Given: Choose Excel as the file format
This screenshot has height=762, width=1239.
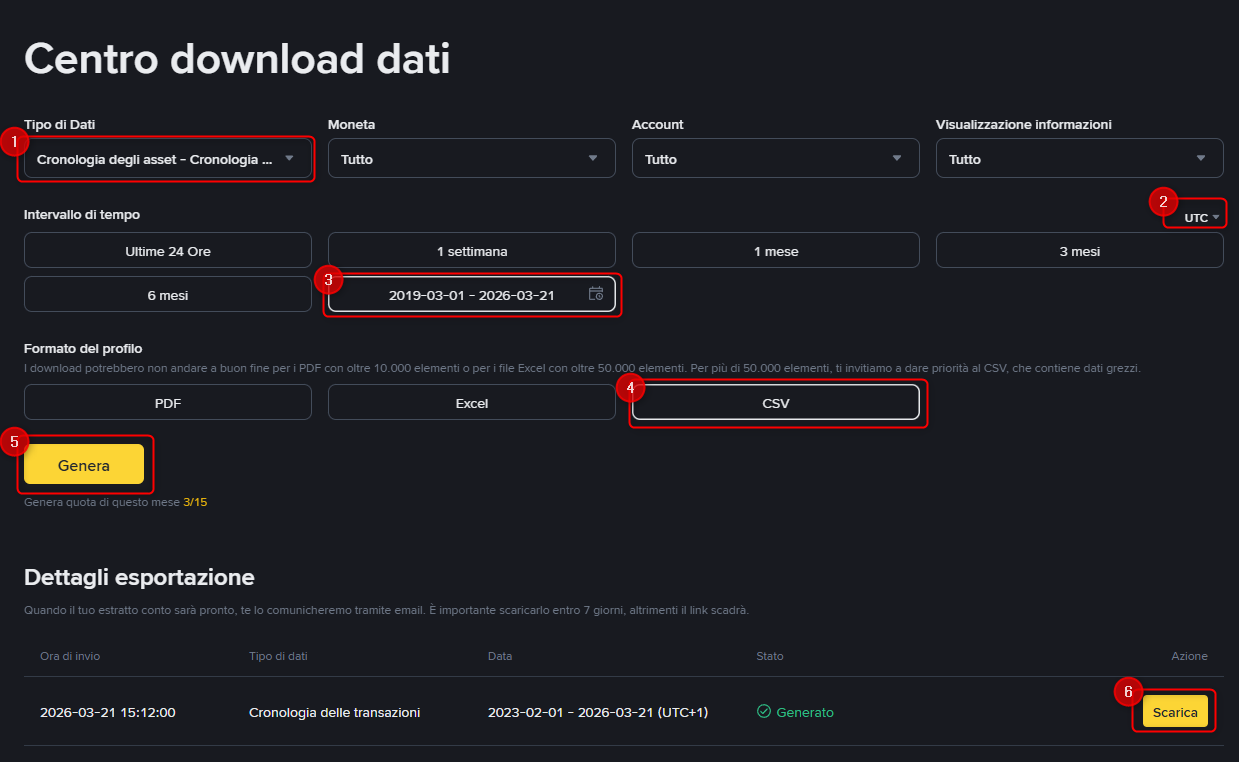Looking at the screenshot, I should [471, 402].
